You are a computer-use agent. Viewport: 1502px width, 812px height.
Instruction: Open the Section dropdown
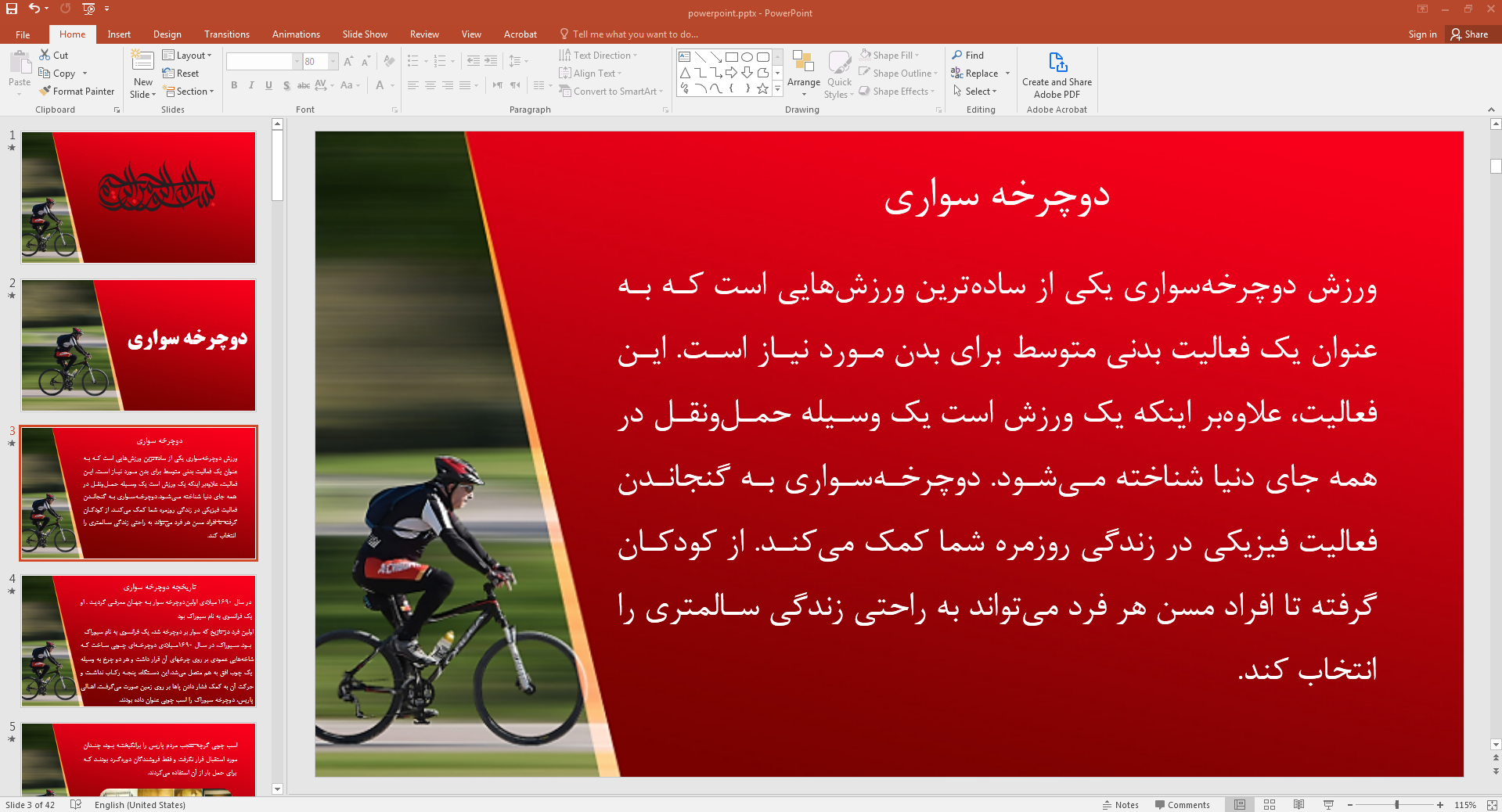coord(188,92)
